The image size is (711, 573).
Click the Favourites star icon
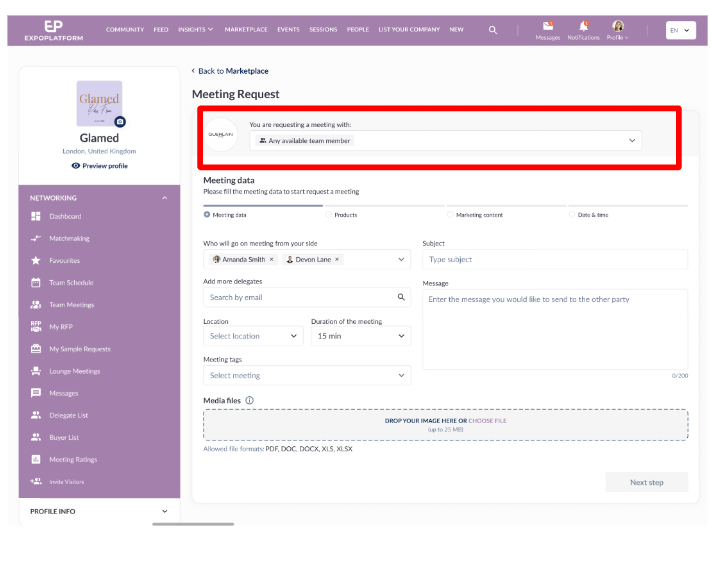coord(36,260)
